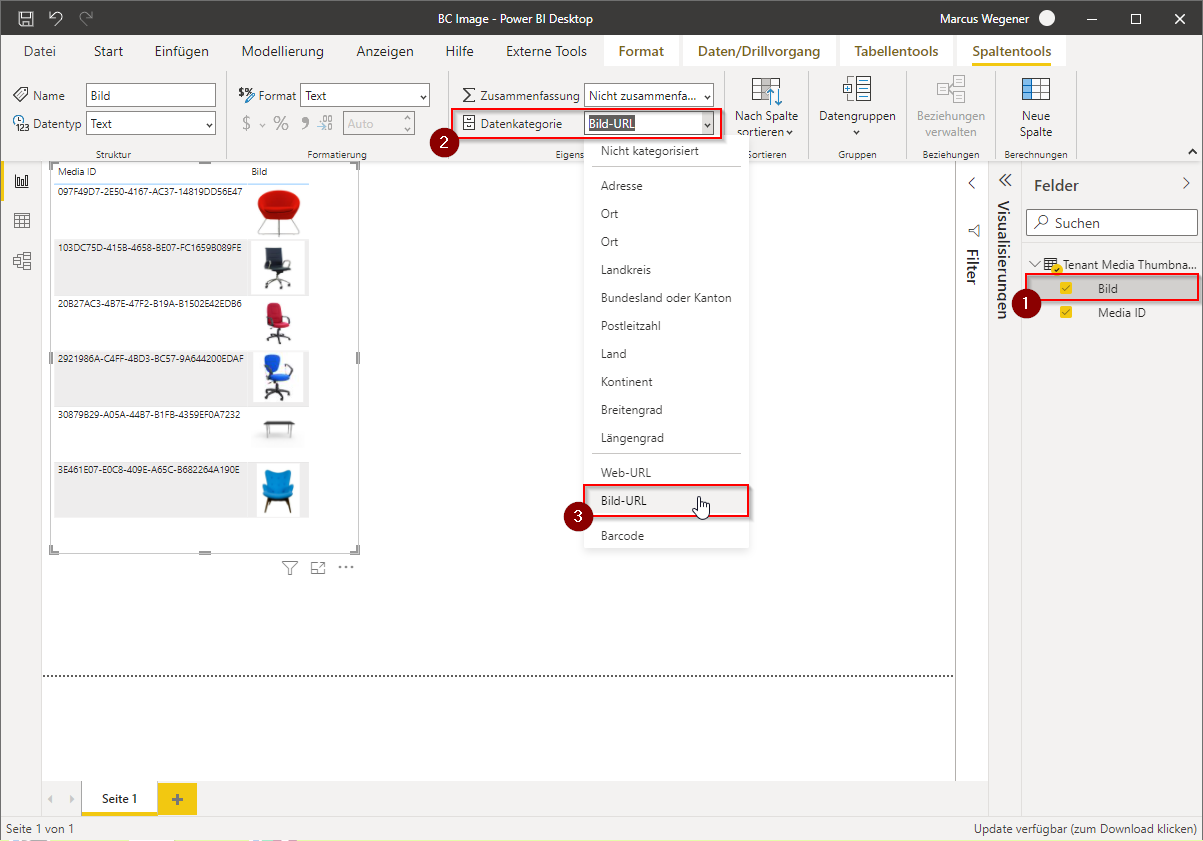1203x841 pixels.
Task: Click the Undo arrow icon
Action: click(x=56, y=18)
